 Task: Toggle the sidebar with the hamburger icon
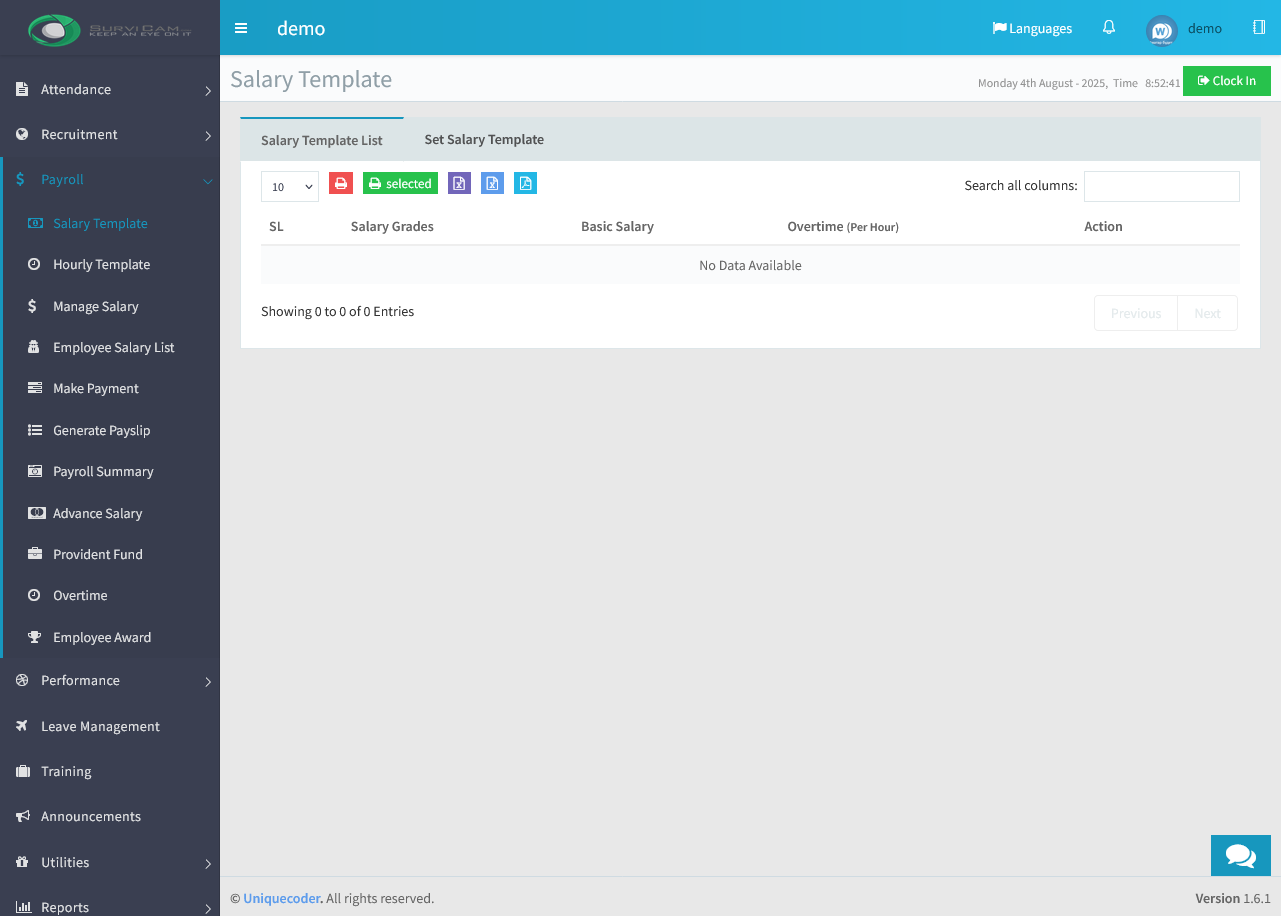tap(241, 28)
